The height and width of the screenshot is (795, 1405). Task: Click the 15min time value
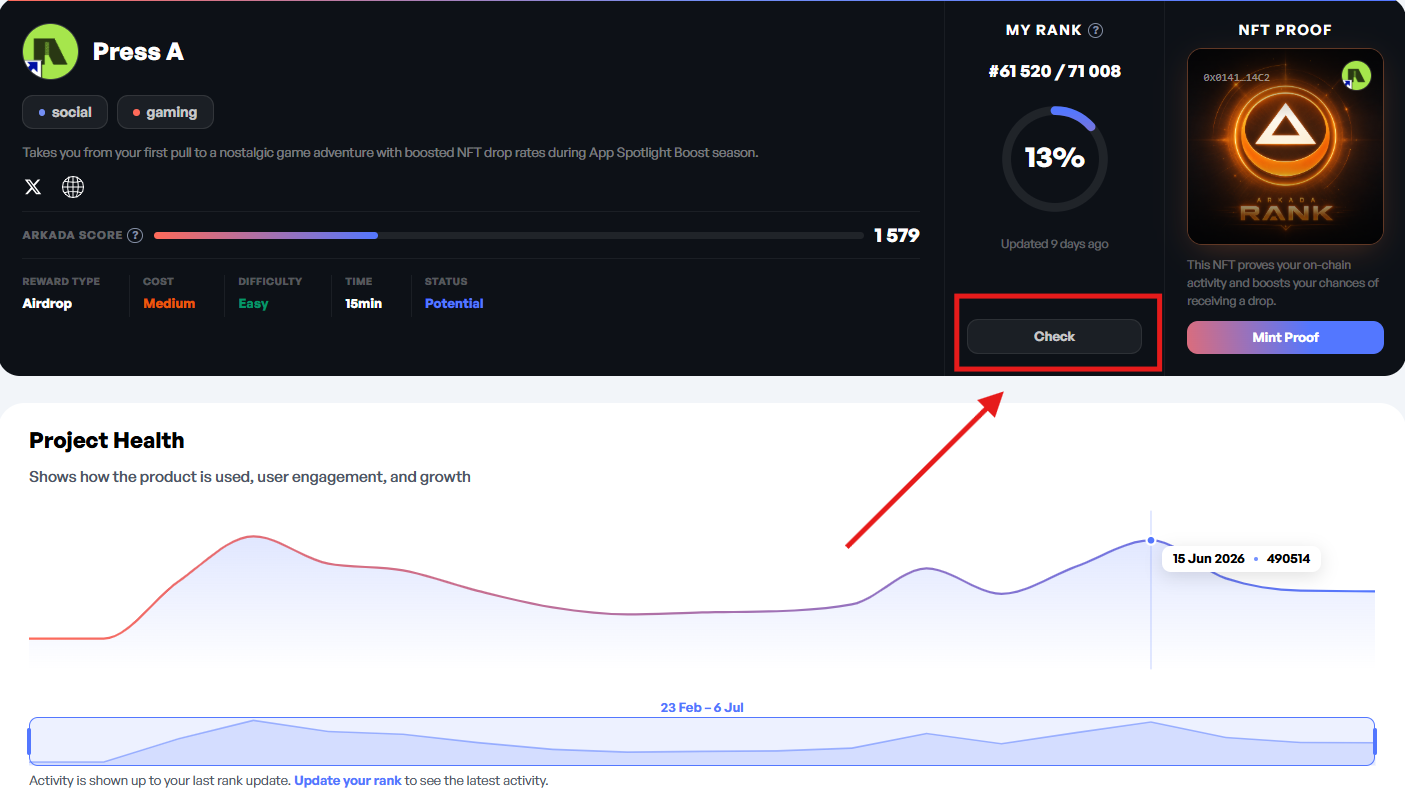[363, 303]
